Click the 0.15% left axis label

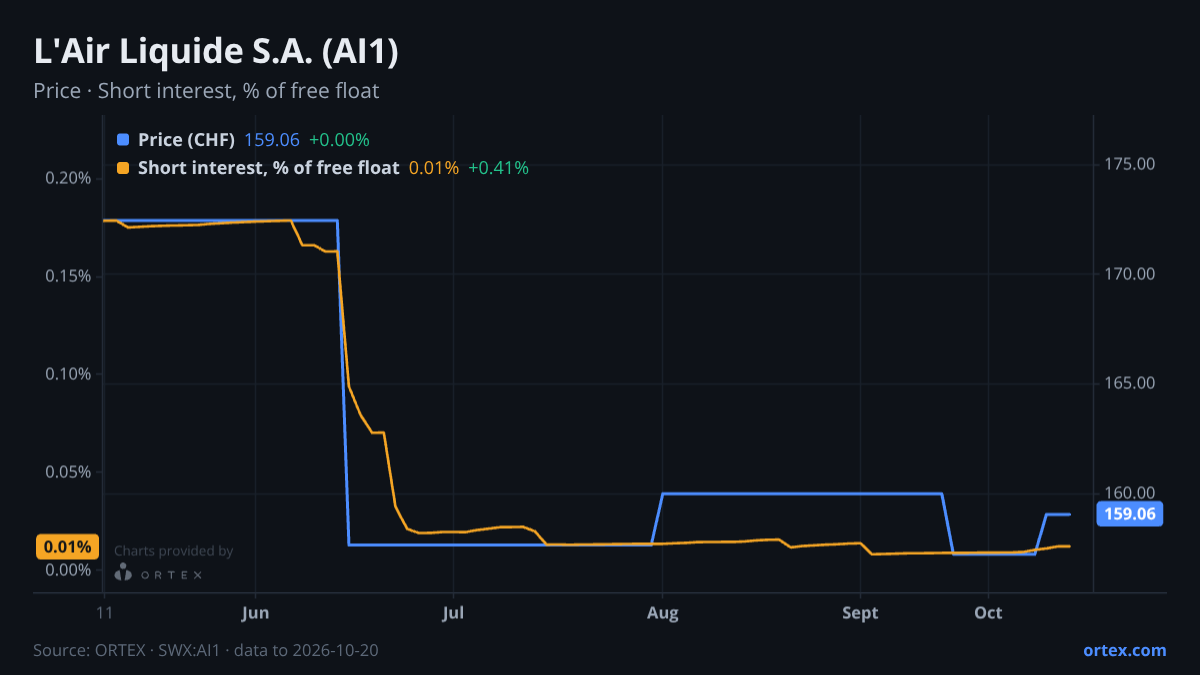(x=69, y=276)
